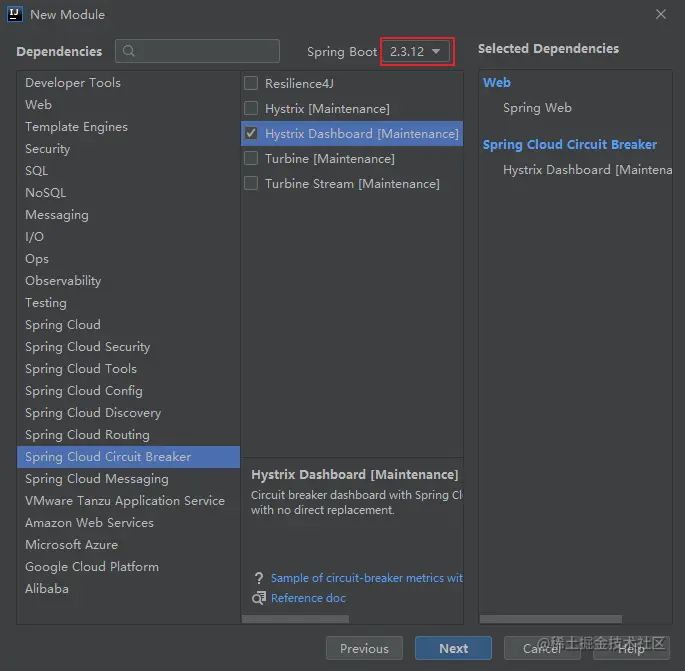This screenshot has height=671, width=685.
Task: Select Spring Cloud Security category
Action: pos(128,346)
